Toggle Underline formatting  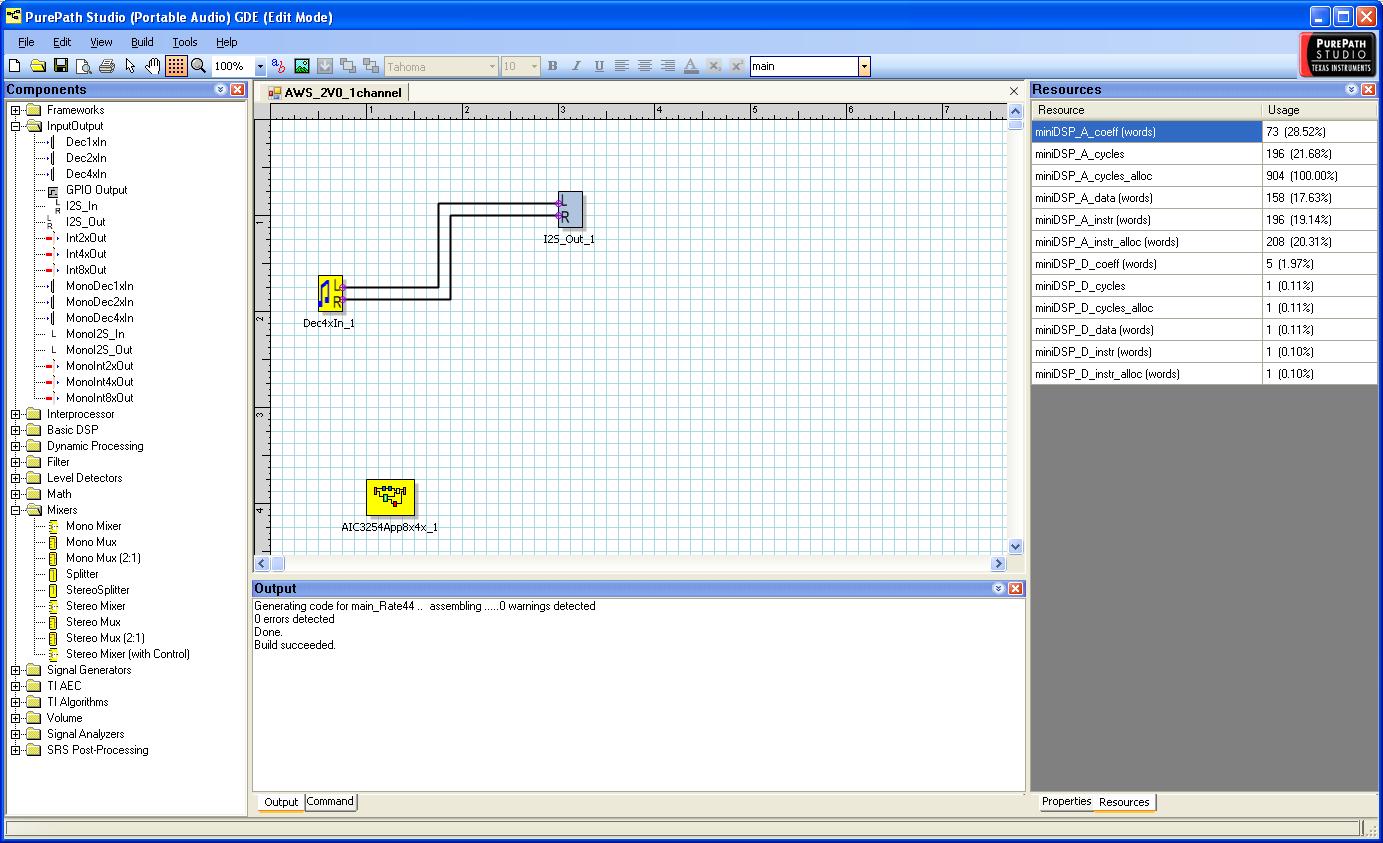click(599, 66)
